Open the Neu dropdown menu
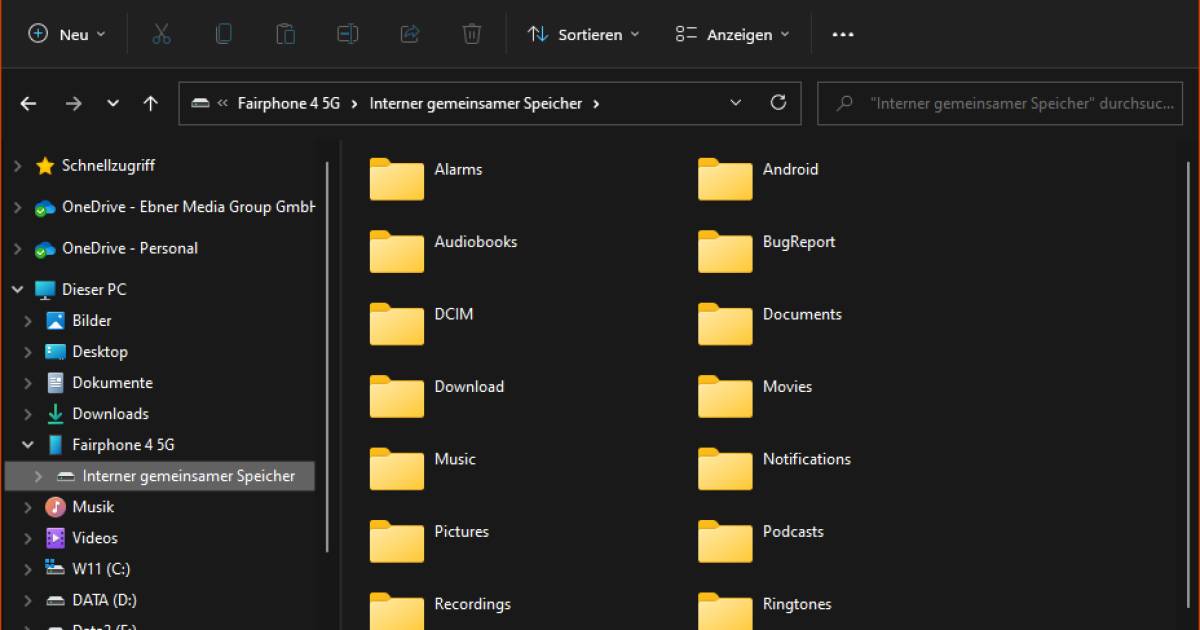This screenshot has height=630, width=1200. coord(67,34)
